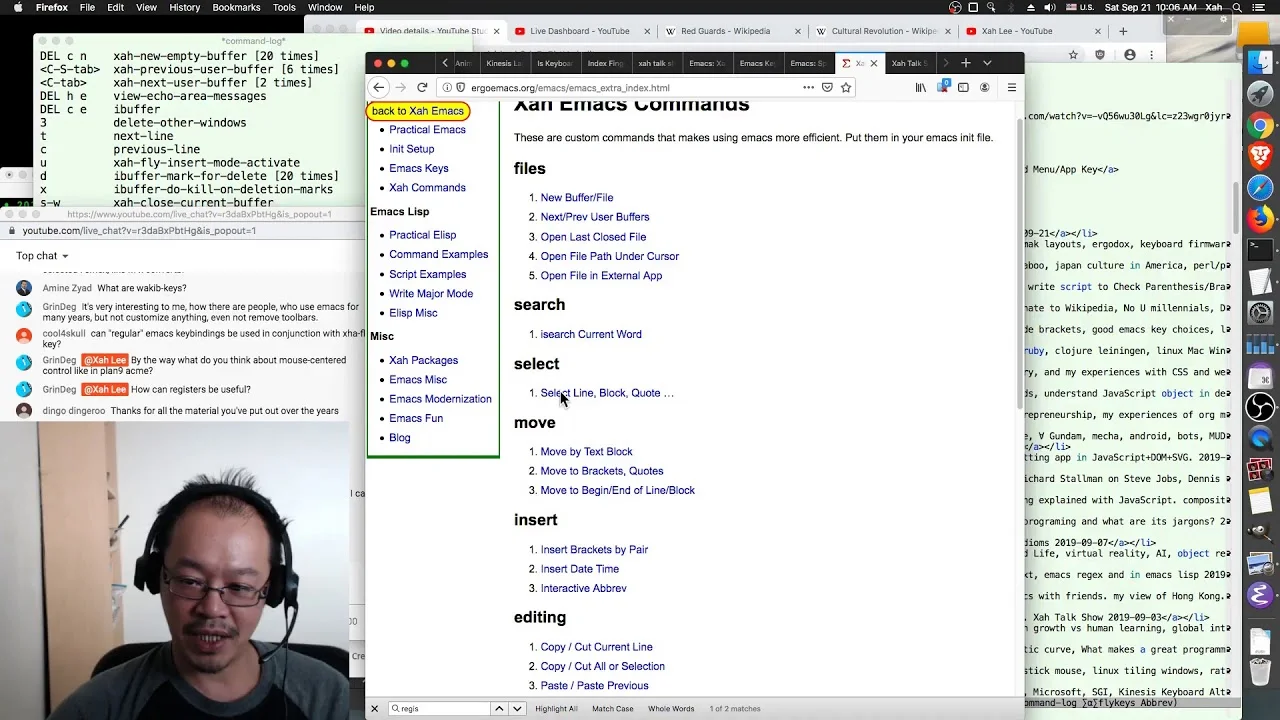The height and width of the screenshot is (720, 1280).
Task: Open the Firefox Library icon
Action: pyautogui.click(x=921, y=88)
